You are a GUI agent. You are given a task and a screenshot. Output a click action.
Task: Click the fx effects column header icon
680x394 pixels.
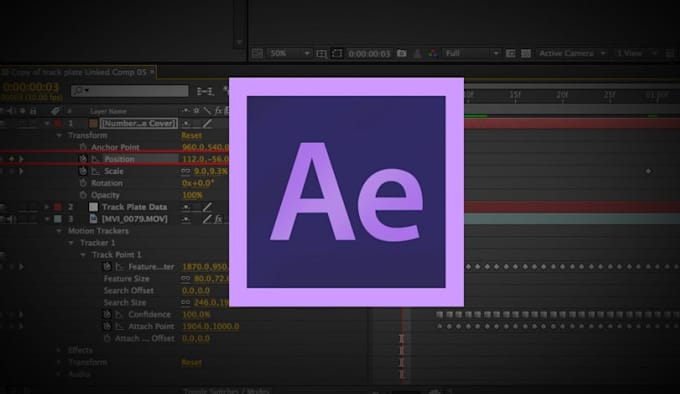coord(218,111)
